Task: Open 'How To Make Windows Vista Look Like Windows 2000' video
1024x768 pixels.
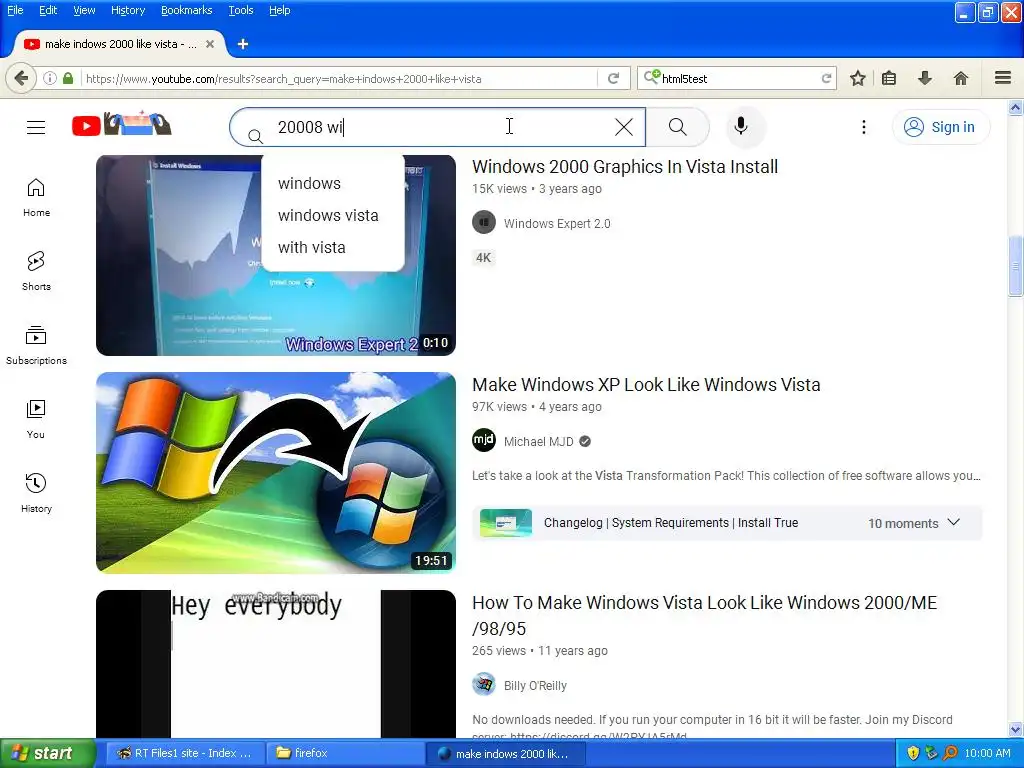Action: pos(705,615)
